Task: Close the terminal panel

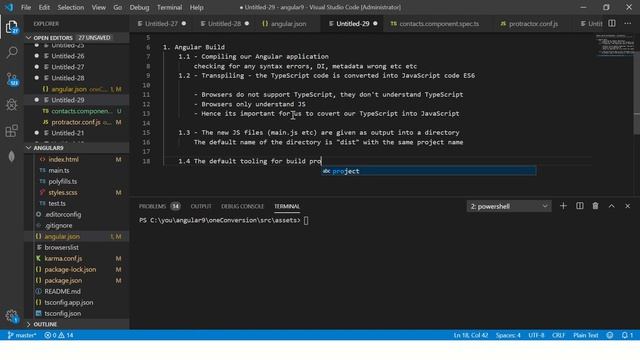Action: click(627, 206)
